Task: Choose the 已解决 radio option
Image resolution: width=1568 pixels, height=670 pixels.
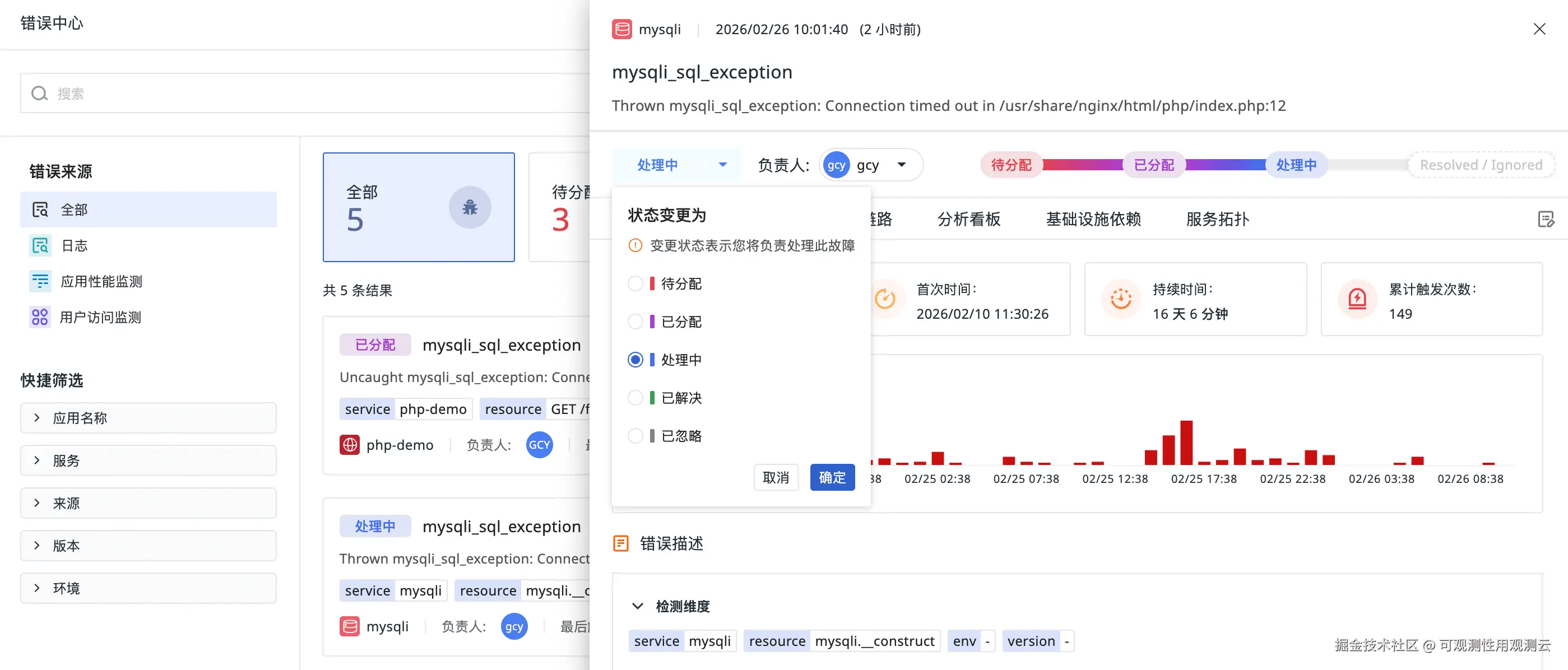Action: (635, 398)
